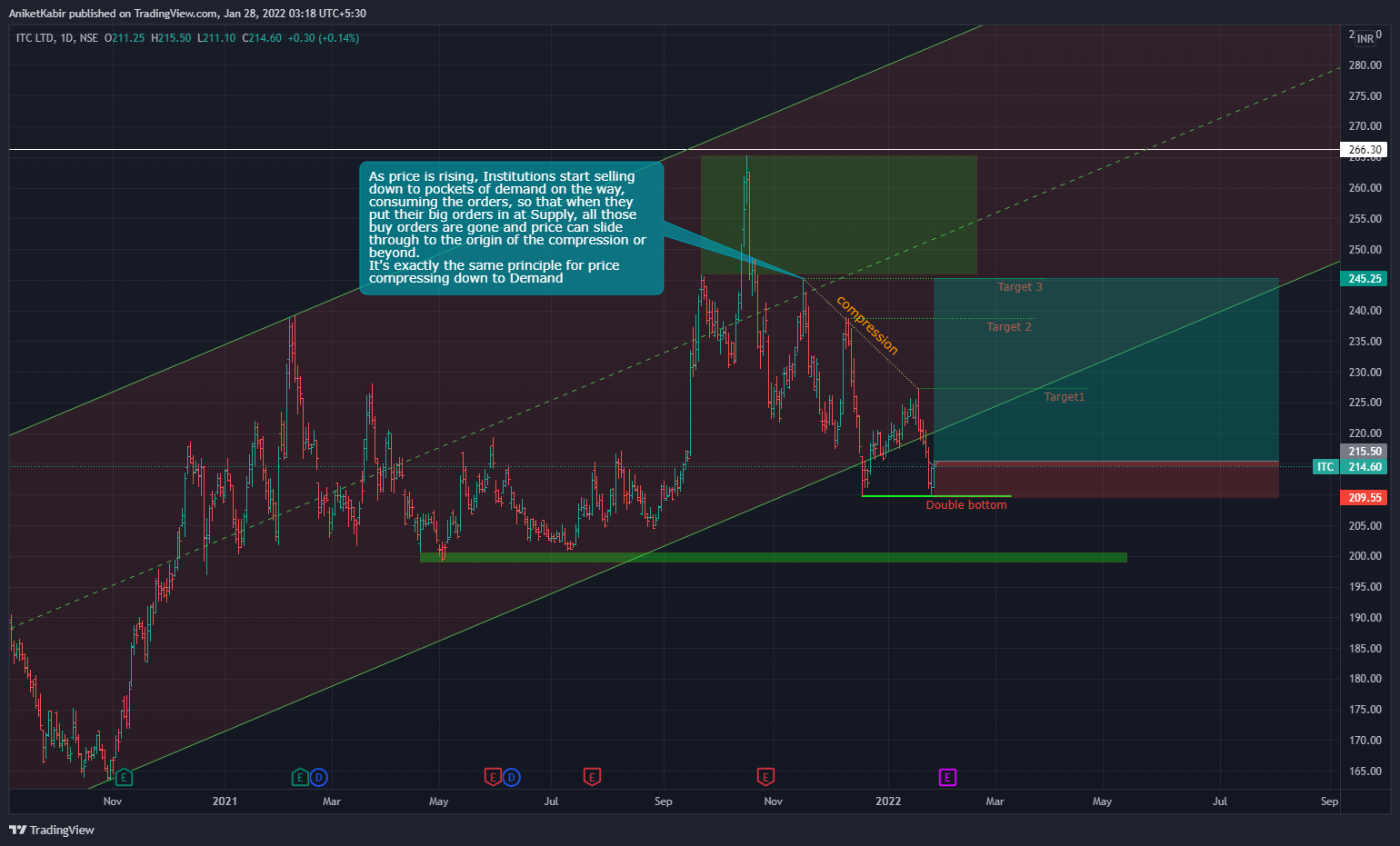Open the INR currency selector on price axis
Viewport: 1400px width, 846px height.
point(1365,39)
